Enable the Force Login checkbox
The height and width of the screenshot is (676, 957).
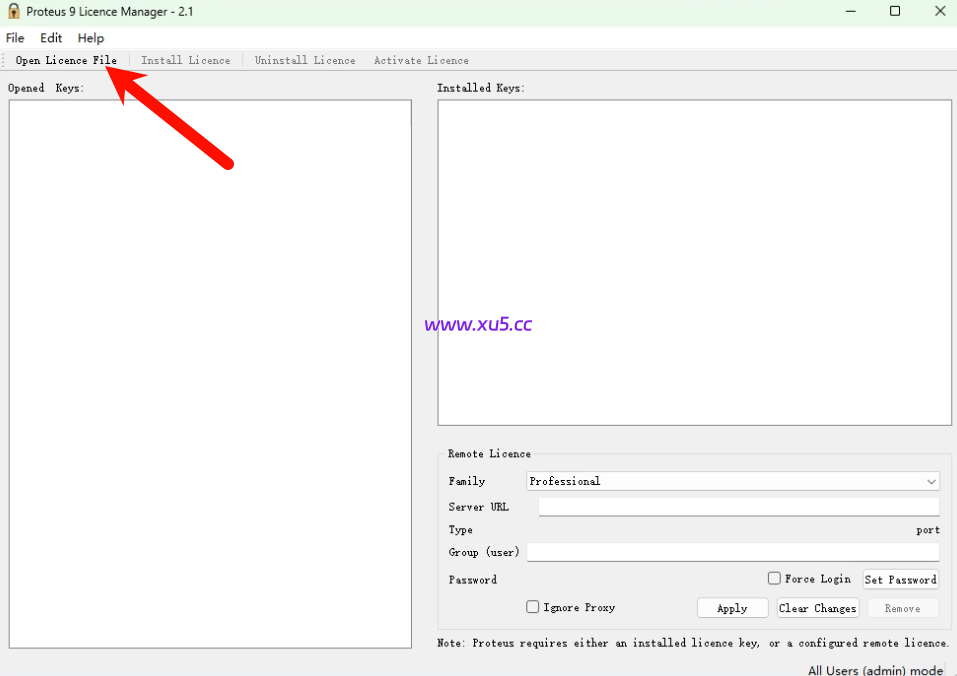pos(774,578)
